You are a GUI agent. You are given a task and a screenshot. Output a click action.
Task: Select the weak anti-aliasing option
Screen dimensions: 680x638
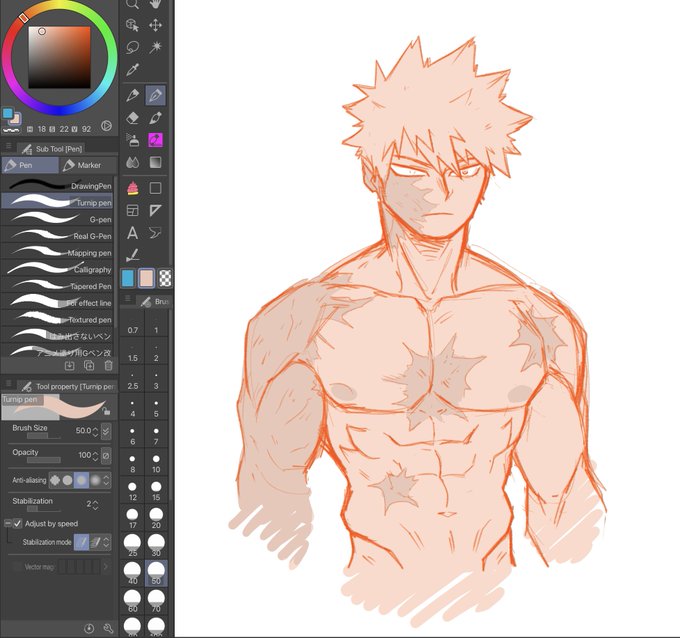click(x=67, y=480)
